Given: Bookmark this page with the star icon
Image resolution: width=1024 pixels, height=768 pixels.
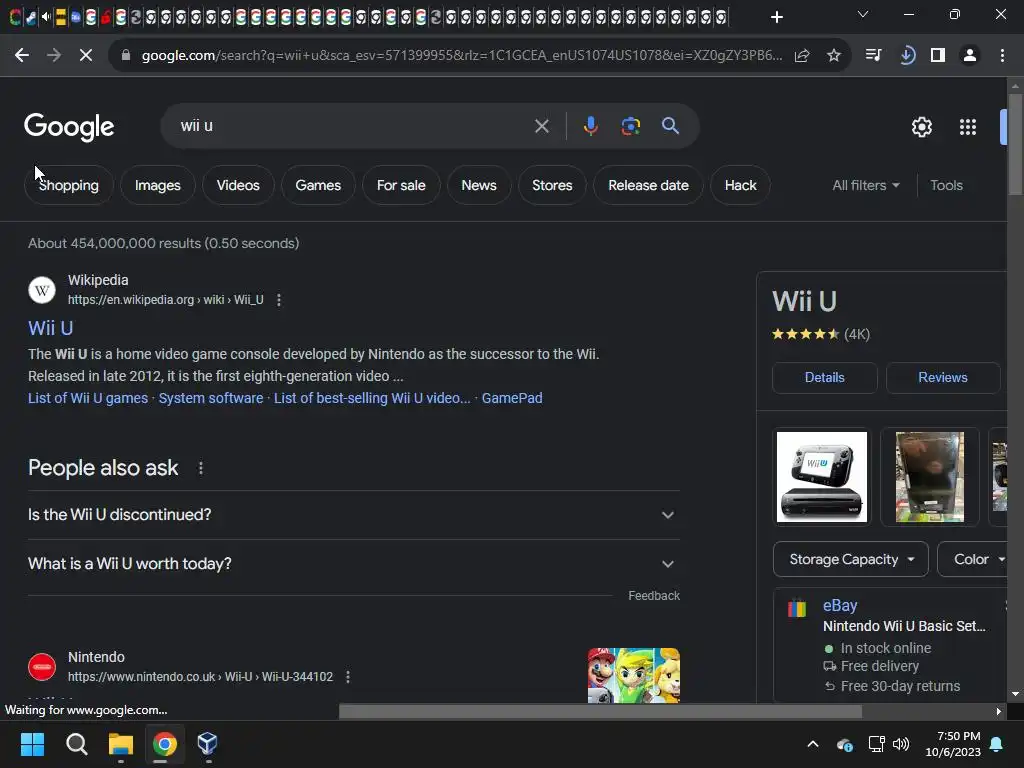Looking at the screenshot, I should point(833,56).
